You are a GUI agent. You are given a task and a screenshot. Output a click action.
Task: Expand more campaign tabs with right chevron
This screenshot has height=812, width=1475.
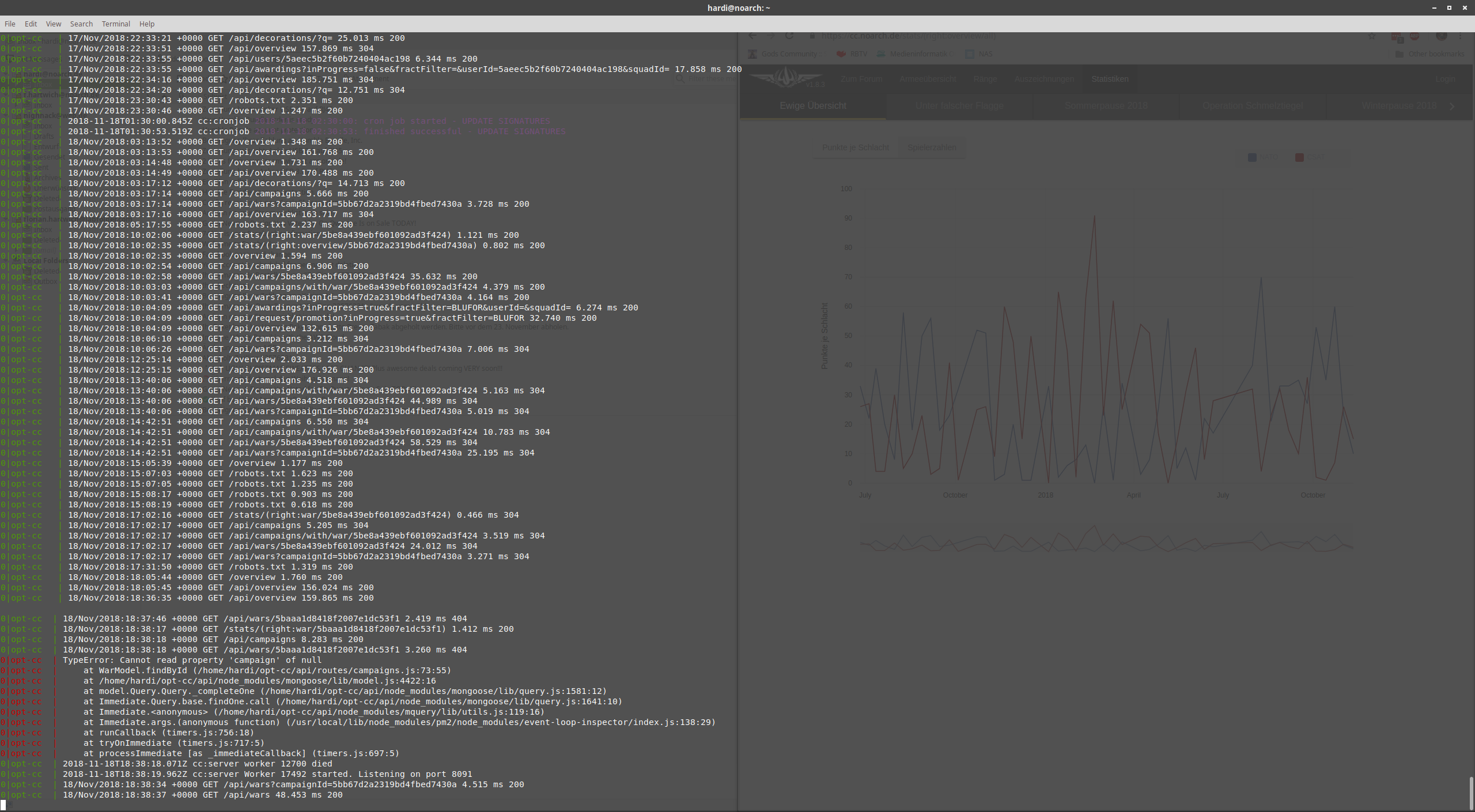pos(1453,106)
